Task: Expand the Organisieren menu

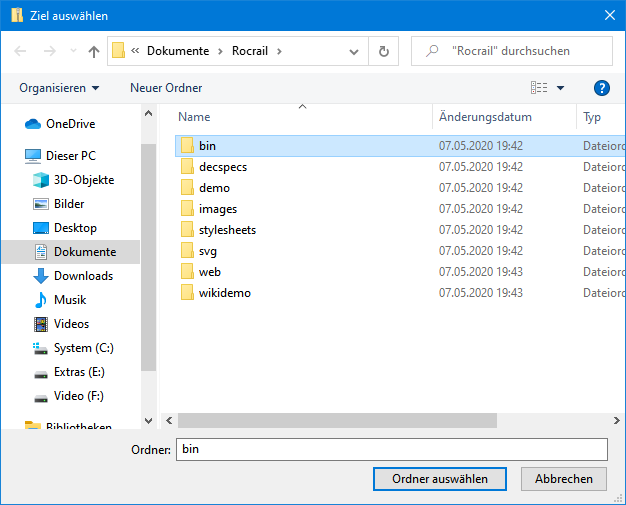Action: click(59, 88)
